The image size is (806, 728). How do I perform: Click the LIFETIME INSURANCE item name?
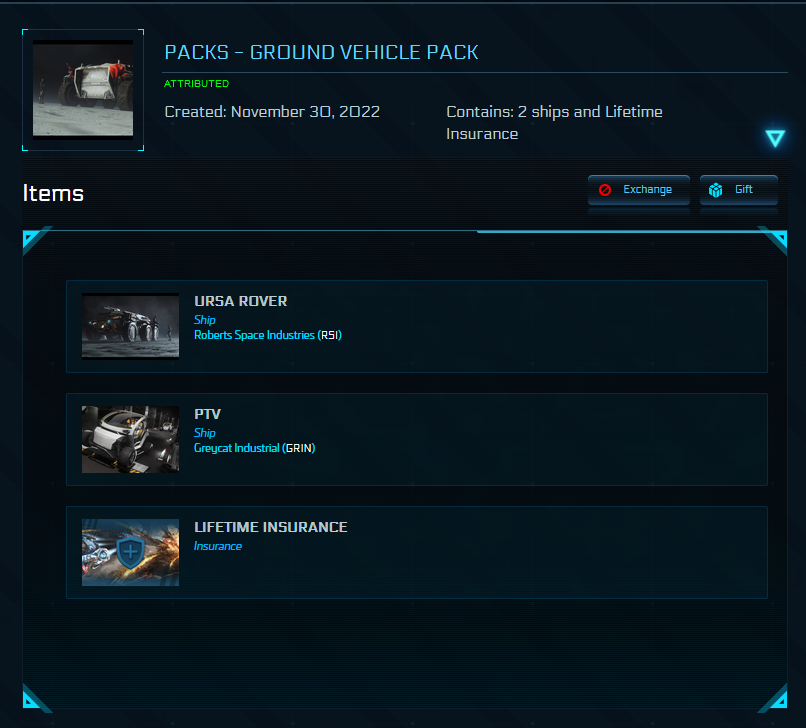pyautogui.click(x=270, y=527)
